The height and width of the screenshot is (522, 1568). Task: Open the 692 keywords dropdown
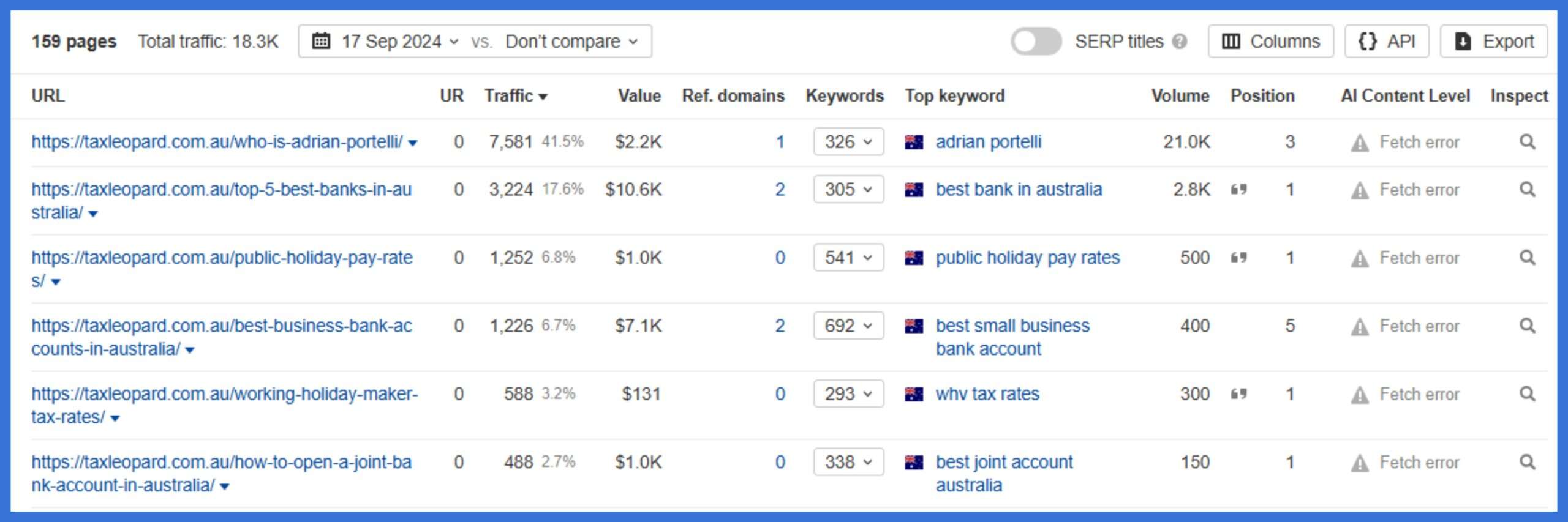click(x=848, y=326)
